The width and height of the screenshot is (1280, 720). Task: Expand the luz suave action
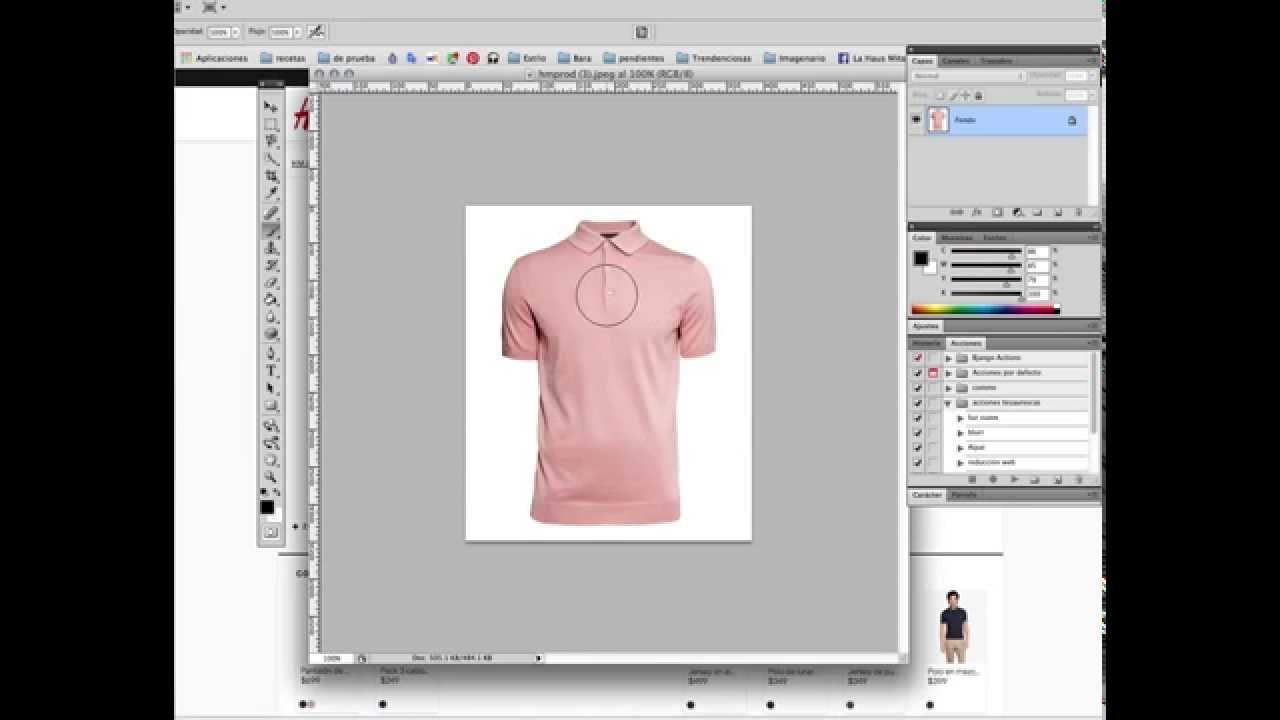[961, 417]
